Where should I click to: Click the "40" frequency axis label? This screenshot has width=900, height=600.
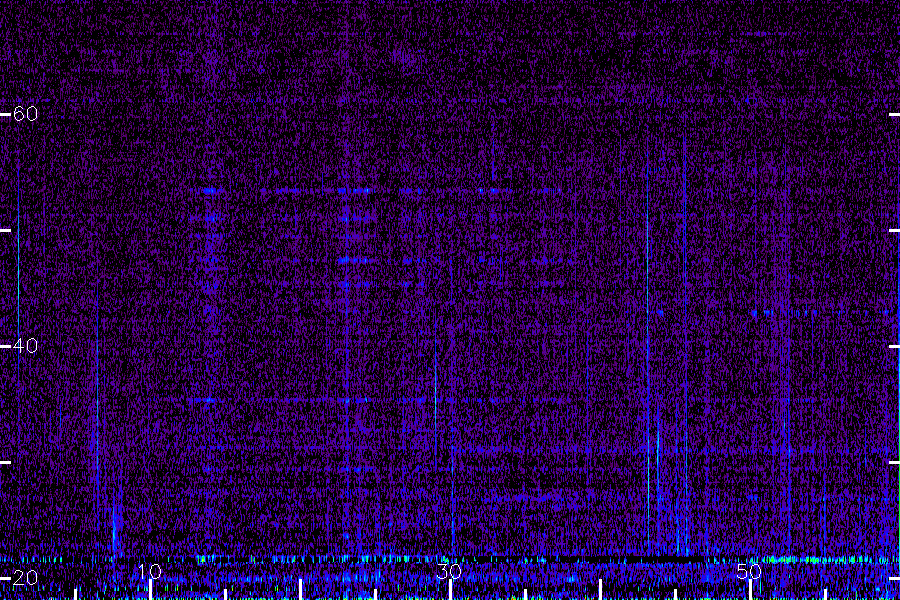25,346
